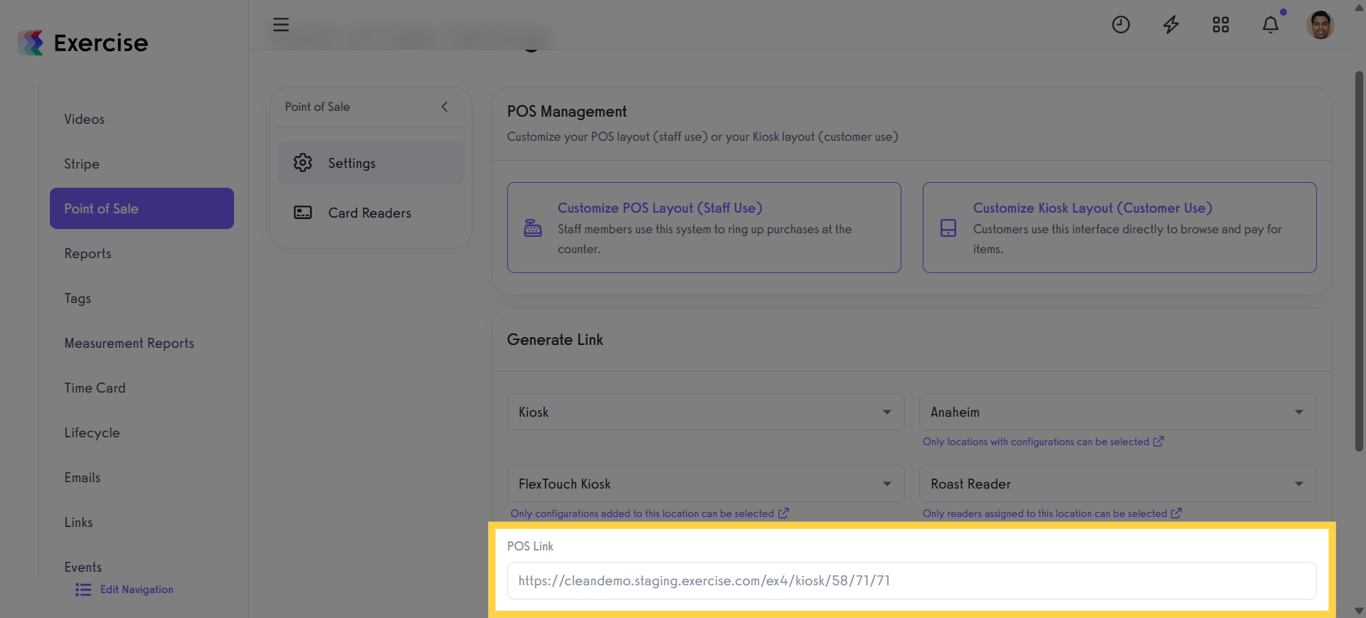1366x618 pixels.
Task: Click Customize Kiosk Layout (Customer Use)
Action: (x=1119, y=228)
